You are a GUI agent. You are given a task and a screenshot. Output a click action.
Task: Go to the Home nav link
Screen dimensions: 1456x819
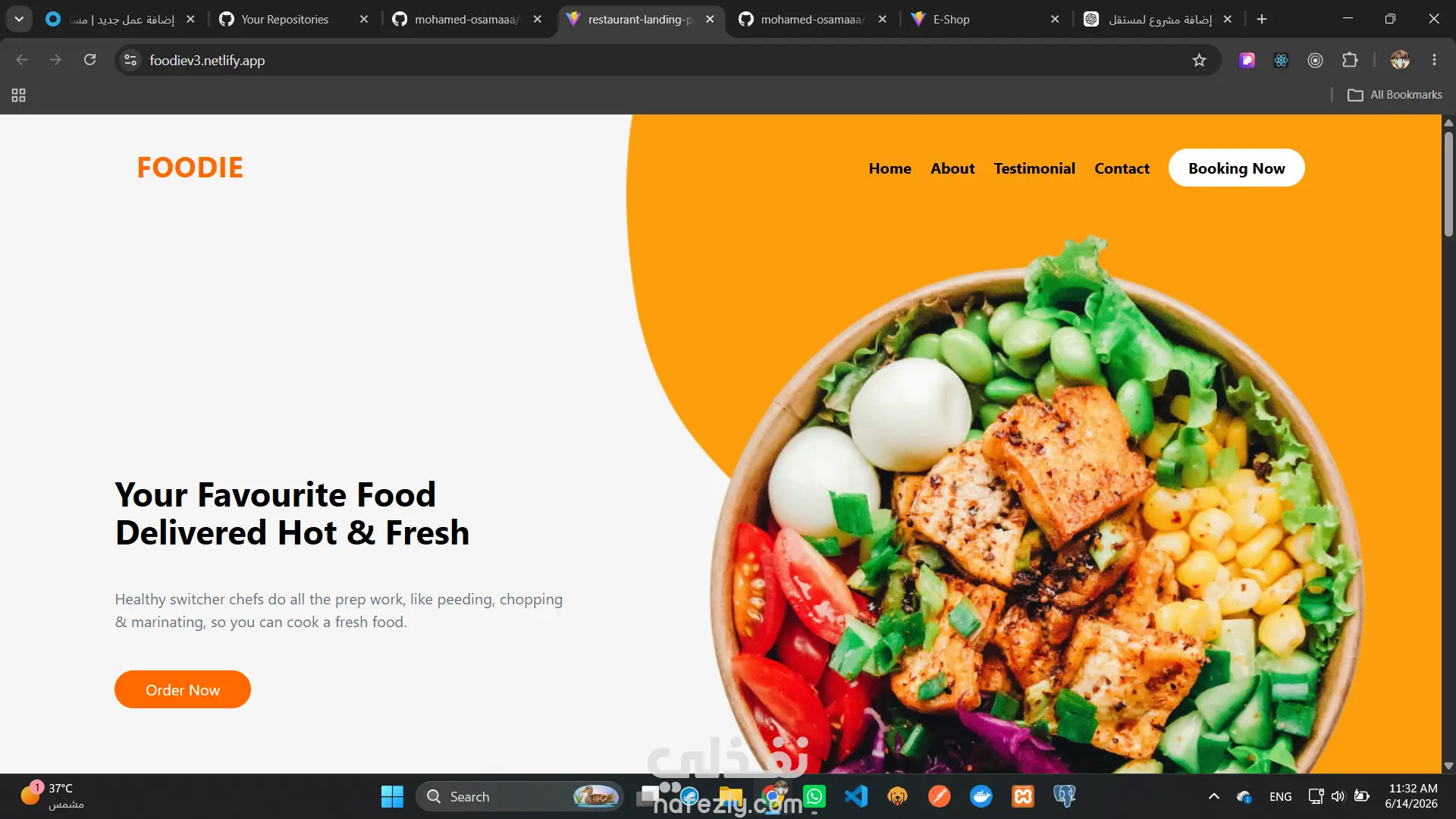point(890,168)
